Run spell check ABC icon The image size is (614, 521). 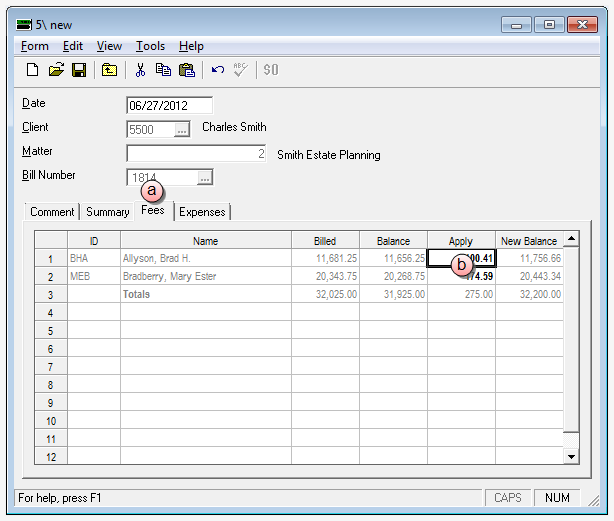(240, 70)
